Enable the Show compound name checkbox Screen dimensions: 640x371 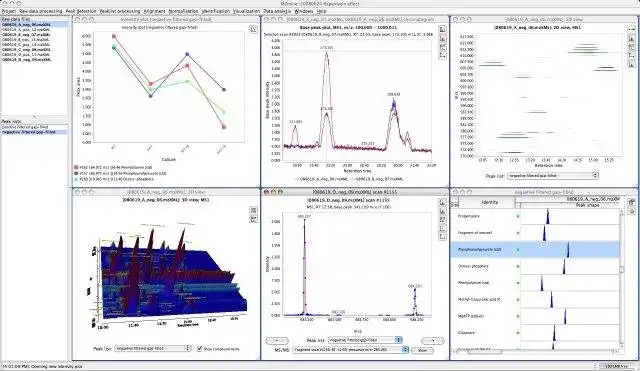pos(199,349)
